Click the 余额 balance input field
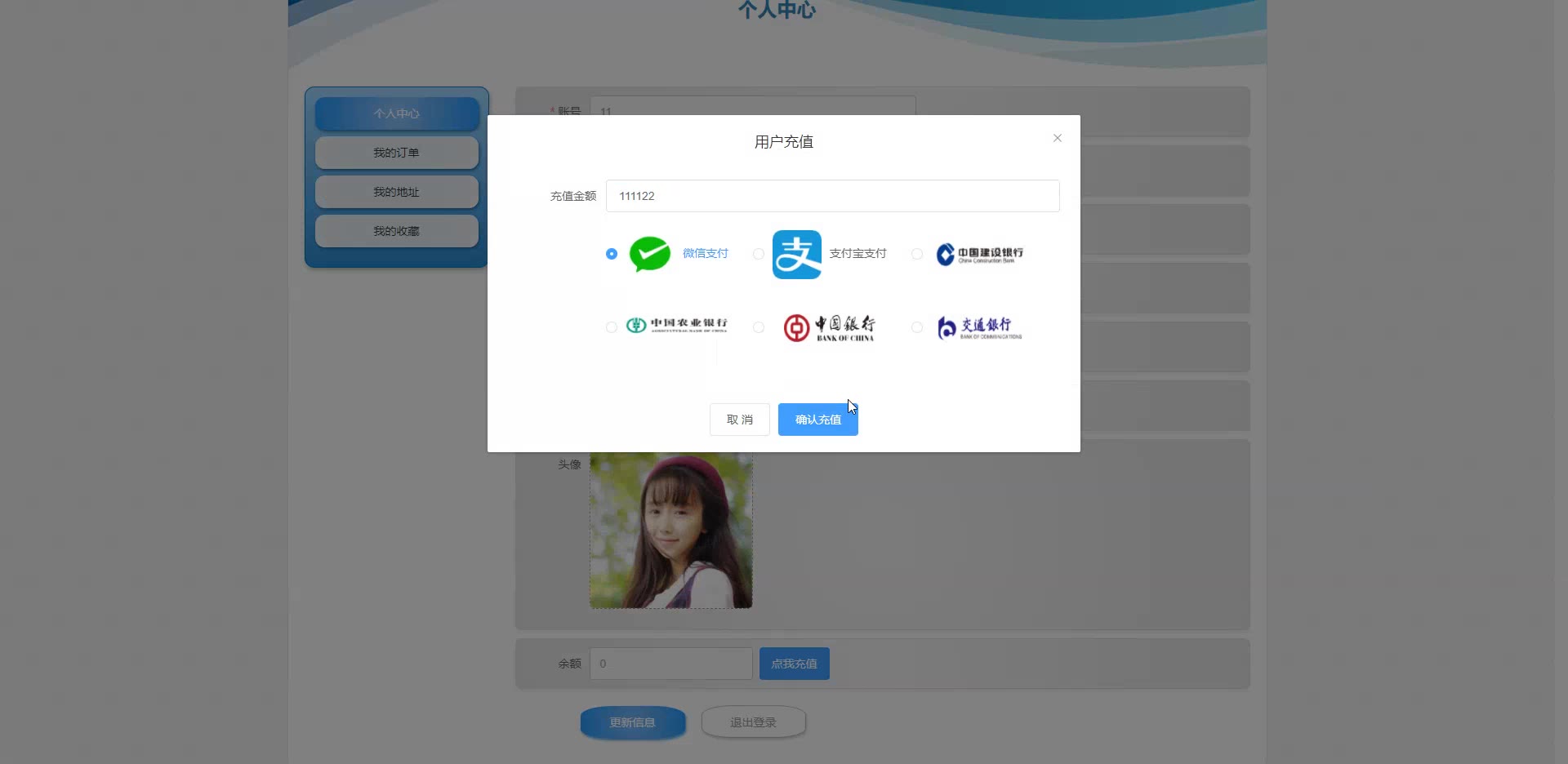Viewport: 1568px width, 764px height. click(671, 664)
